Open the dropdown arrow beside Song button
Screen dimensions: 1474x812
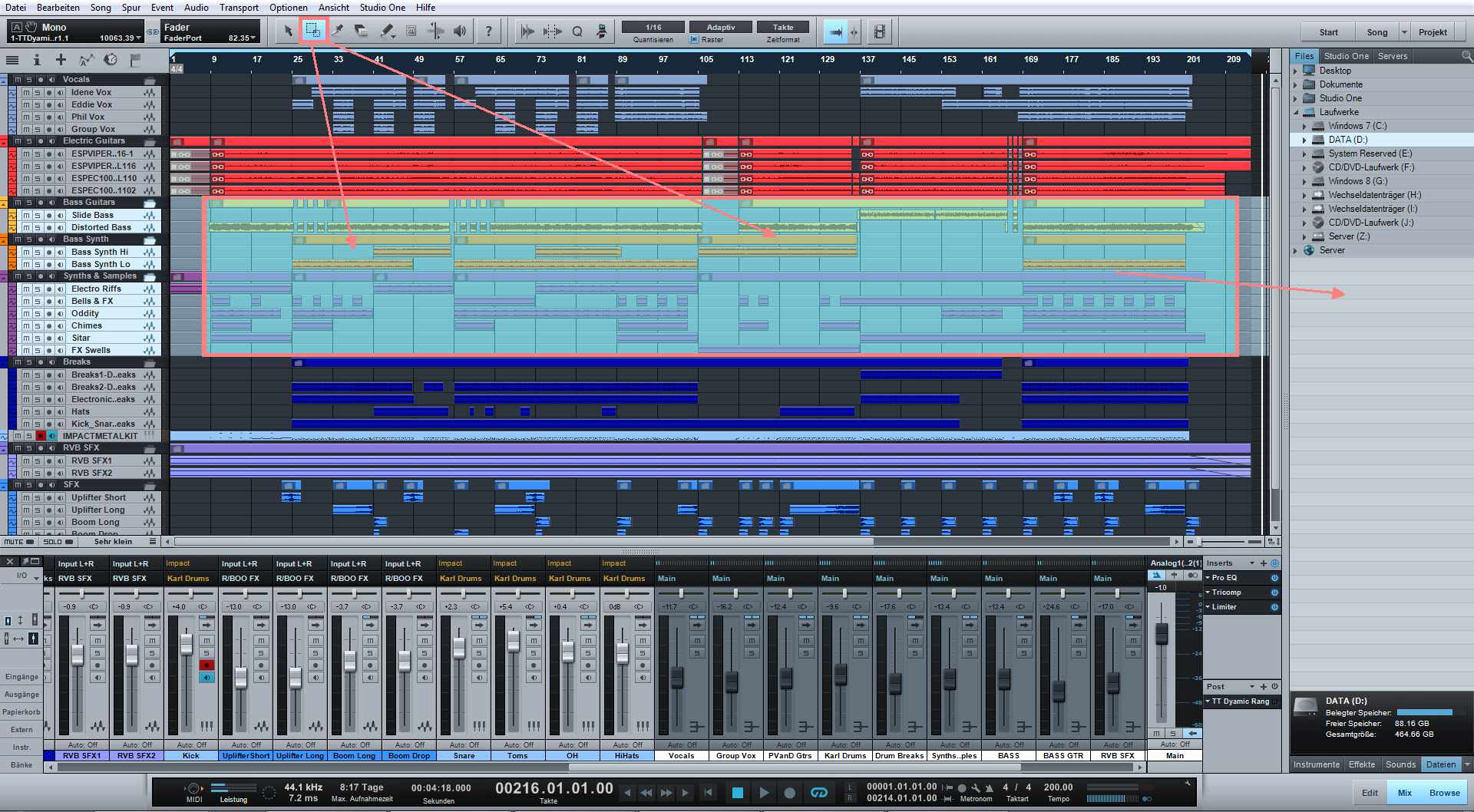[1404, 32]
